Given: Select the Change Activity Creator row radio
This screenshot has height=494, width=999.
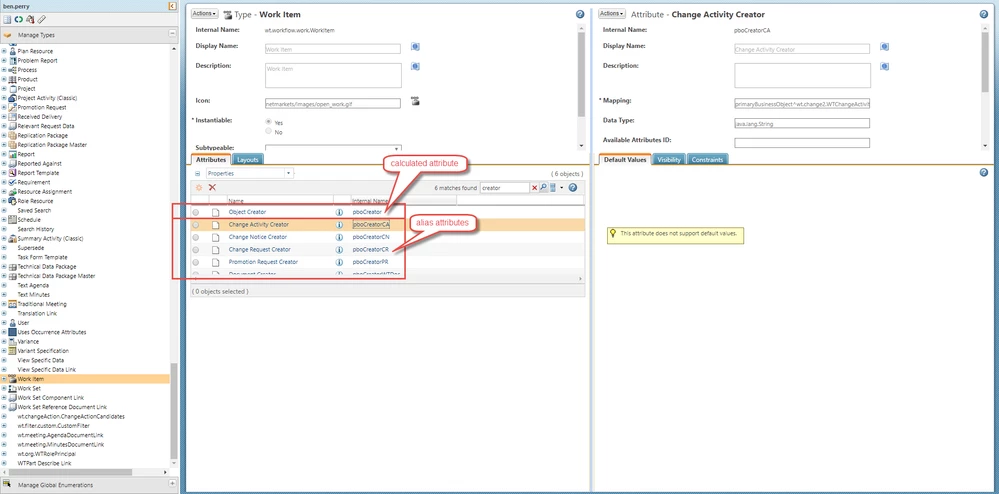Looking at the screenshot, I should 196,225.
